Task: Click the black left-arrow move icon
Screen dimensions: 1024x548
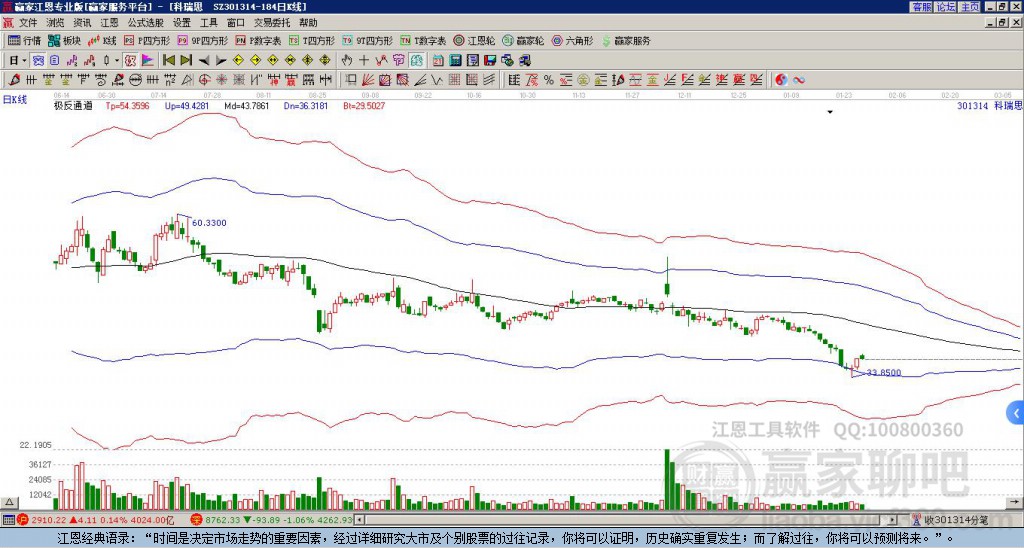Action: coord(204,61)
